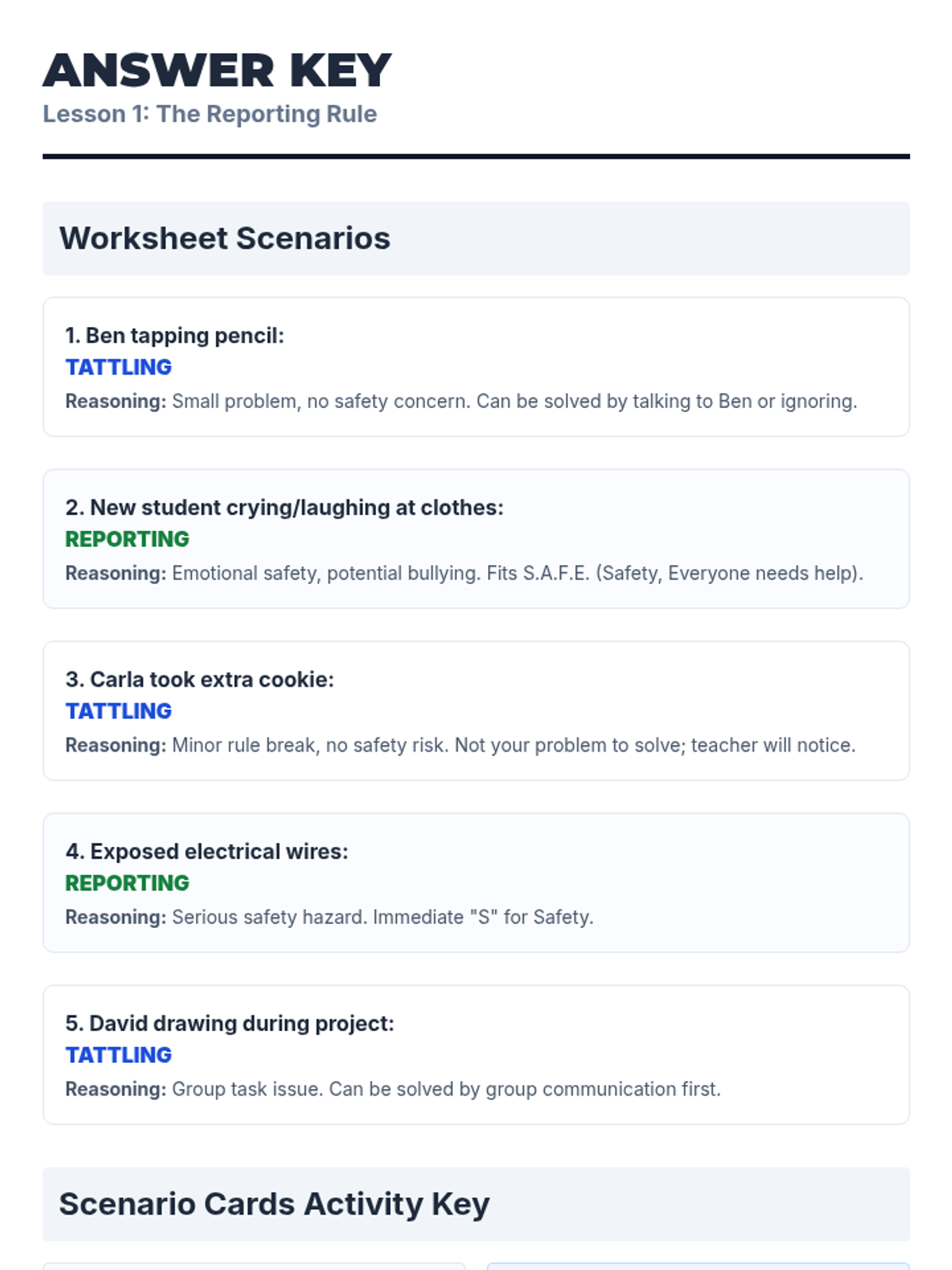This screenshot has width=952, height=1270.
Task: Click the "5. David drawing during project" heading
Action: tap(229, 1024)
